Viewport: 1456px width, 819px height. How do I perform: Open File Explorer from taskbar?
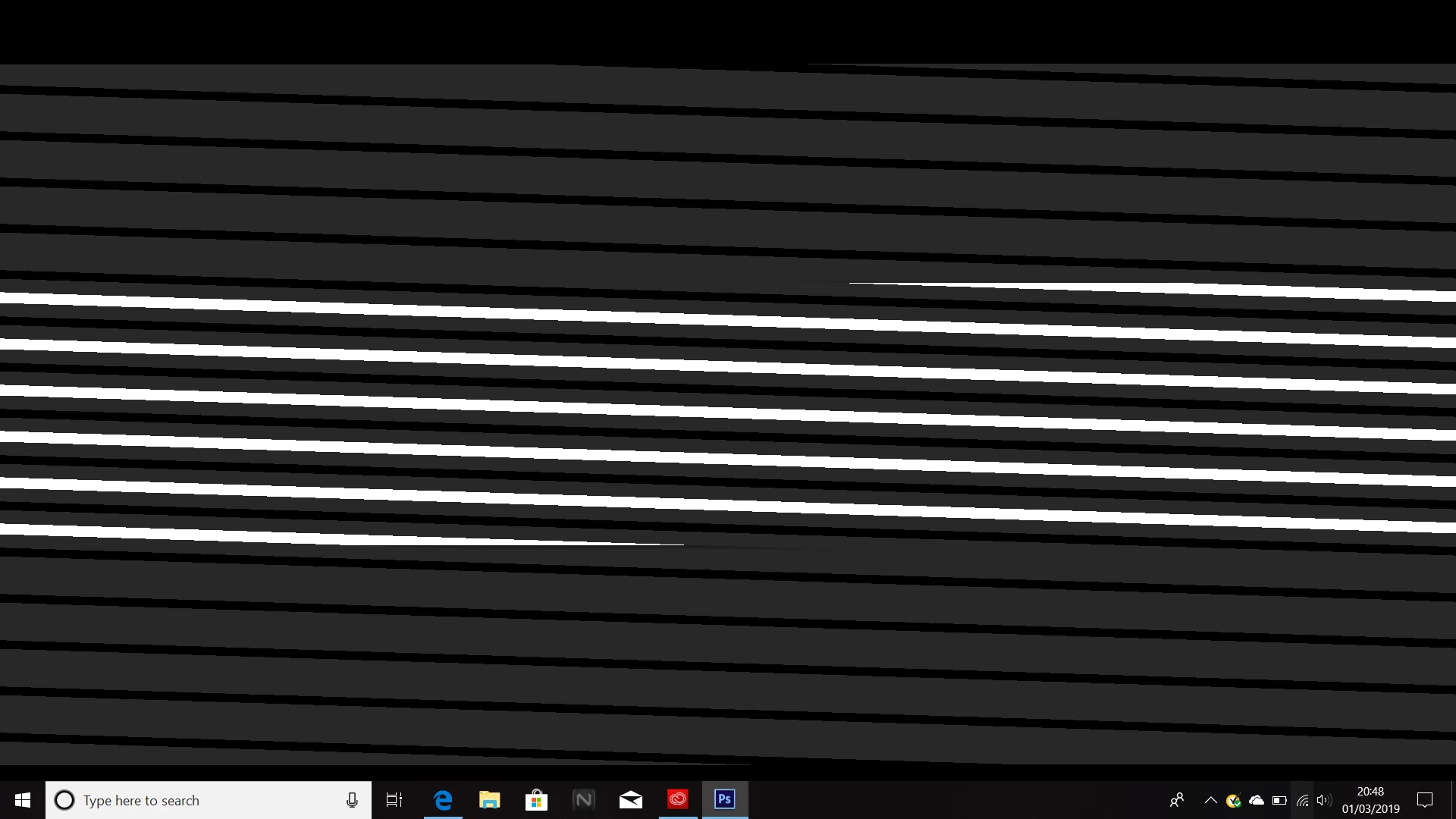pos(490,800)
